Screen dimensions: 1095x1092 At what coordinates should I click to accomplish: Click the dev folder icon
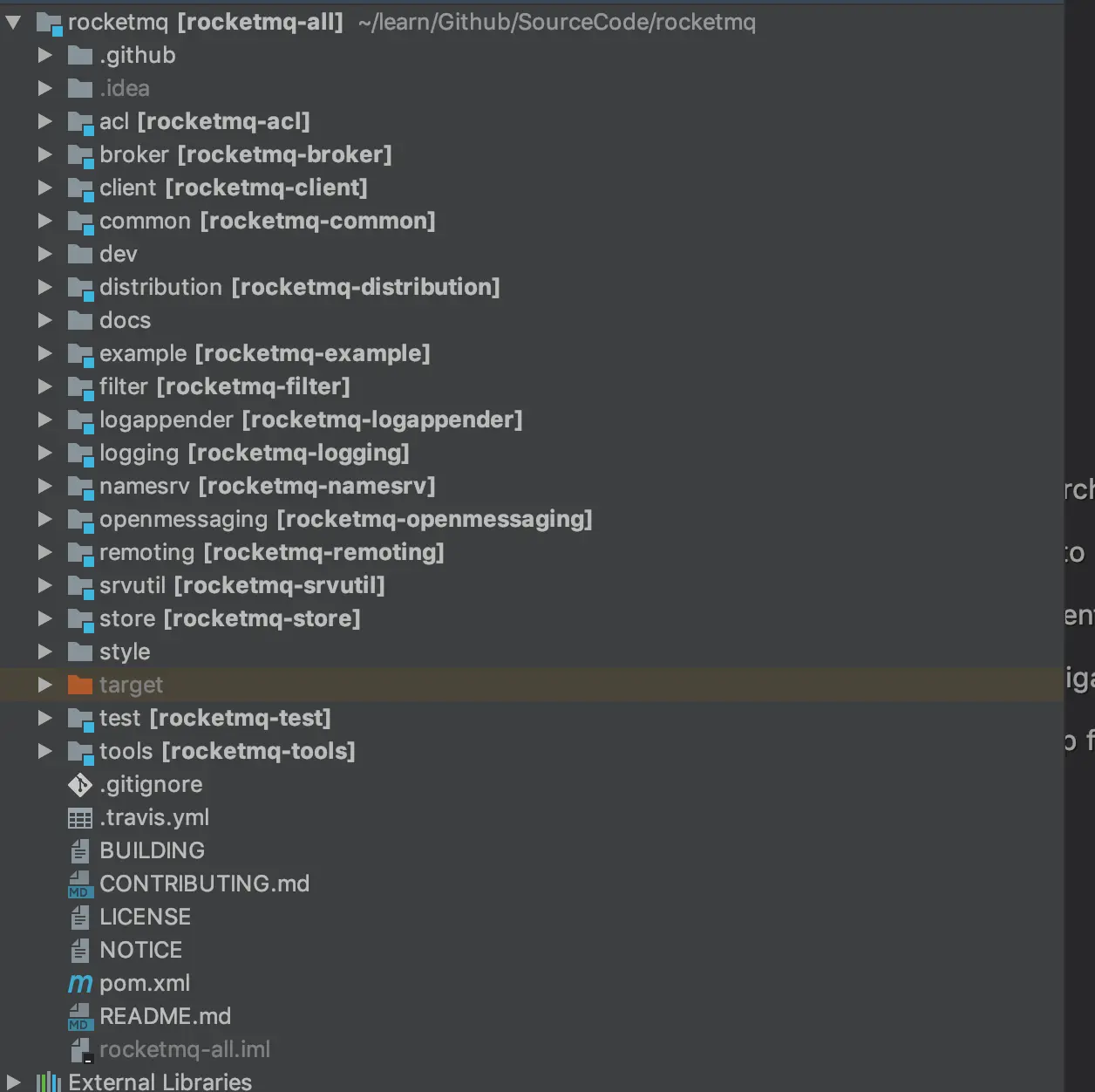point(80,255)
